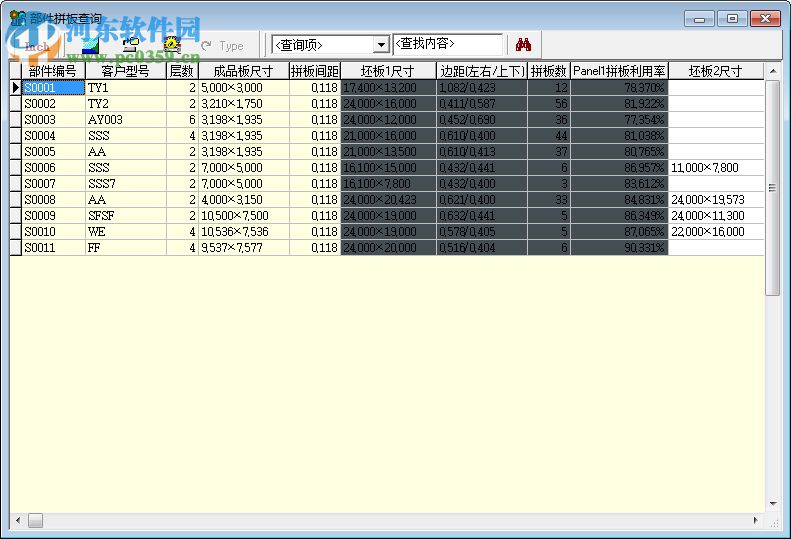Screen dimensions: 791x539
Task: Click finished size 10,536×7,536 cell
Action: pyautogui.click(x=244, y=232)
